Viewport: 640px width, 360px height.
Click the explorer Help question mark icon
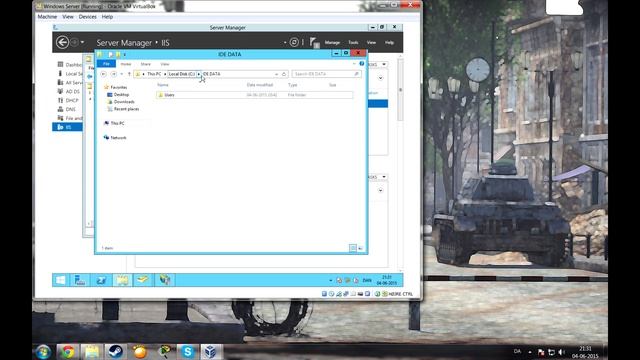point(362,64)
